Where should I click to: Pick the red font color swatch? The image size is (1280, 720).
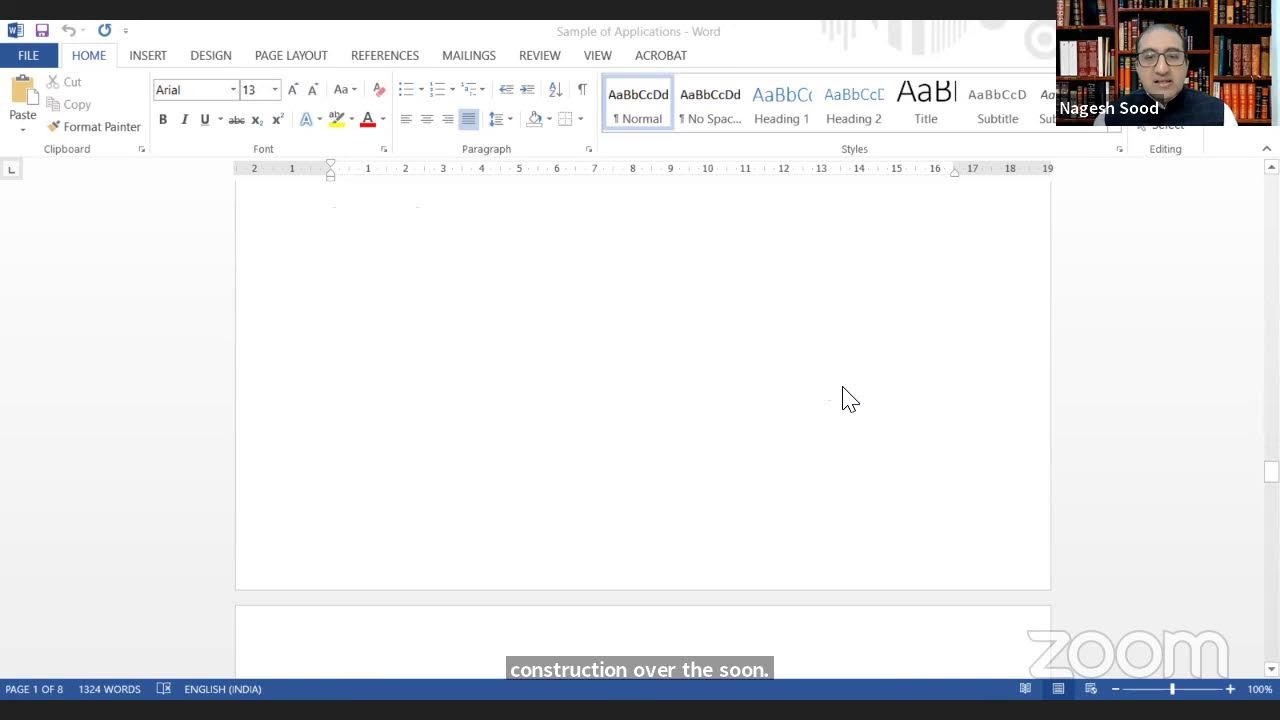tap(367, 120)
